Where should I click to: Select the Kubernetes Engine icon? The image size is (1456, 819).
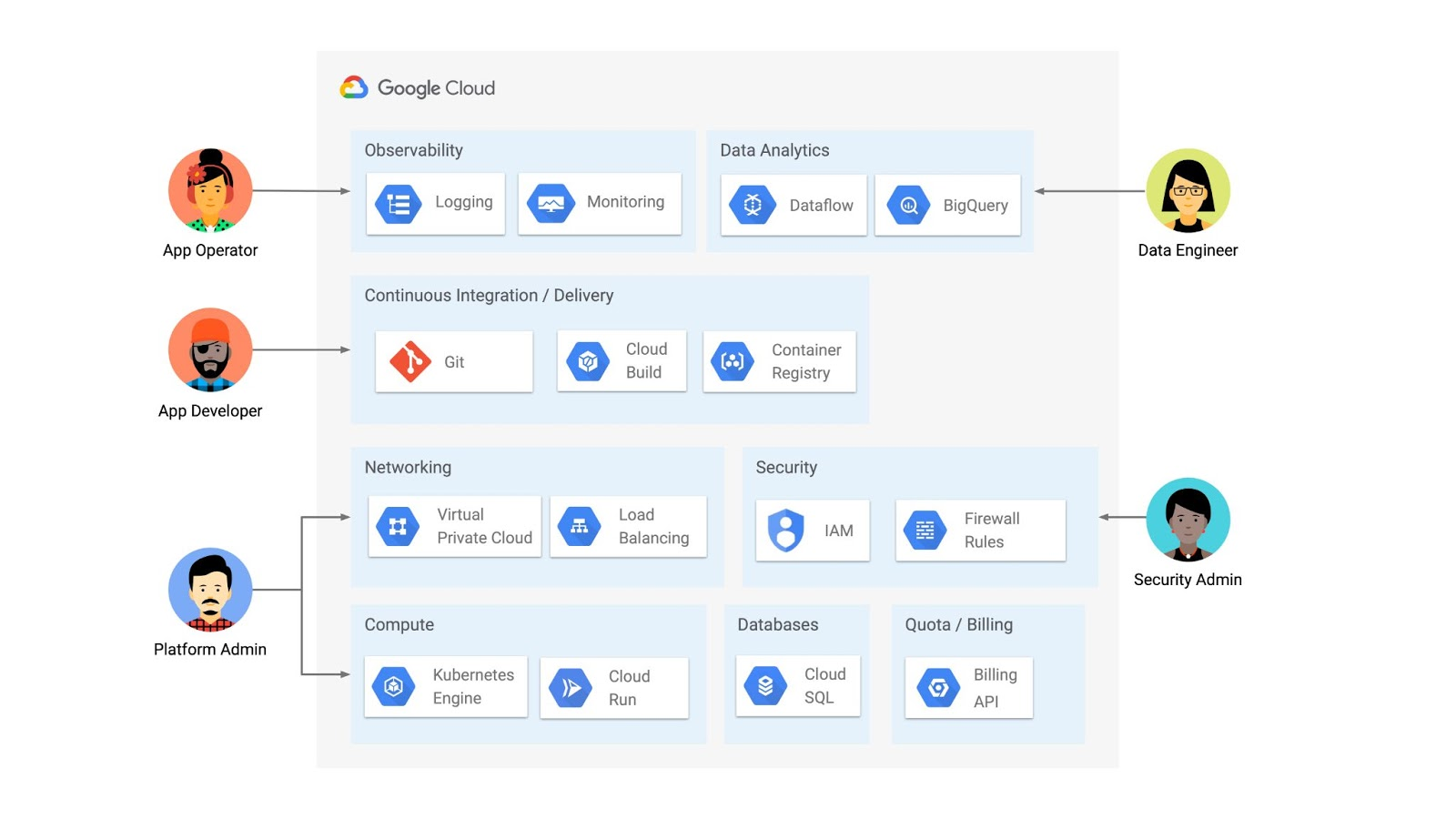tap(394, 687)
